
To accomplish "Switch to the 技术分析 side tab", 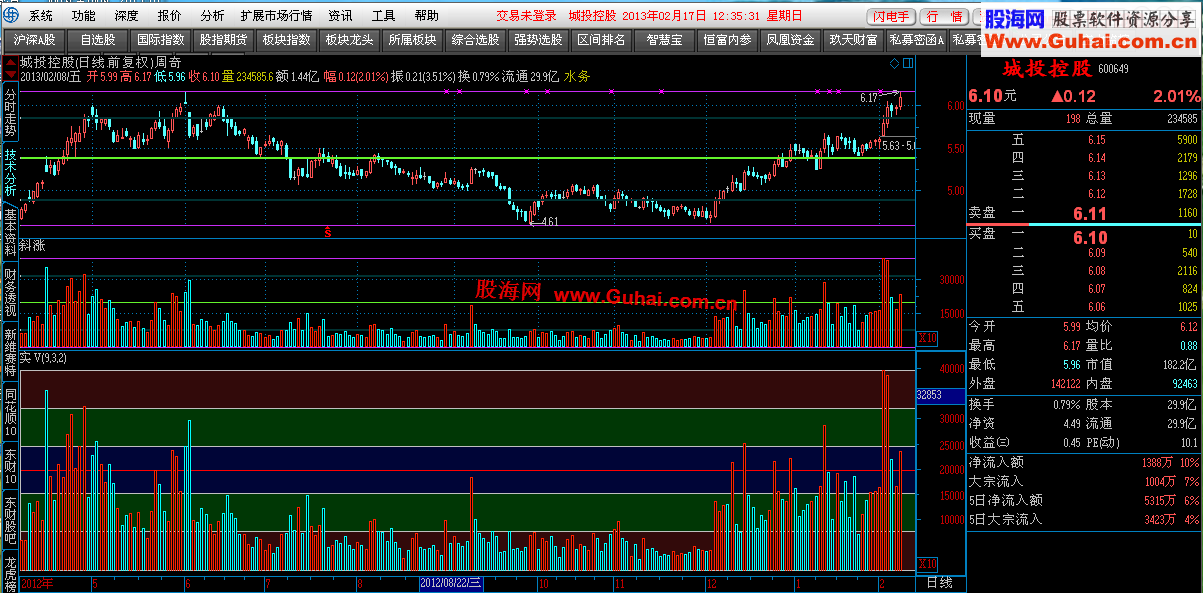I will pos(10,171).
